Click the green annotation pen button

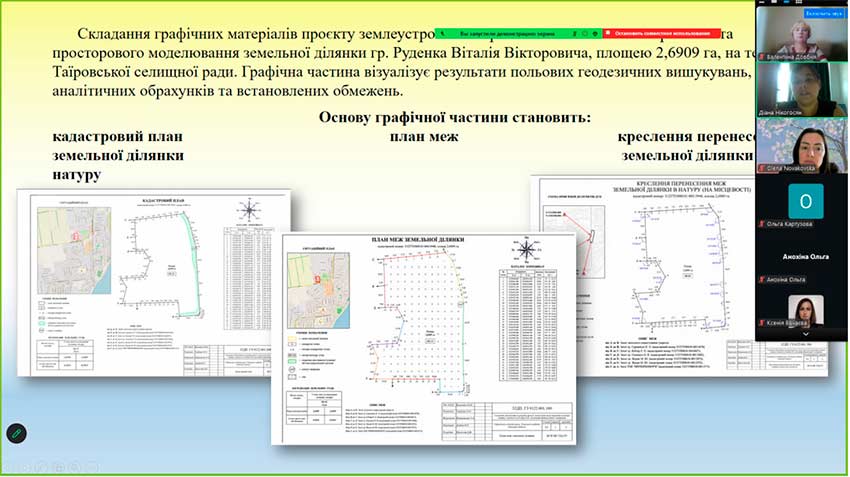click(x=16, y=434)
